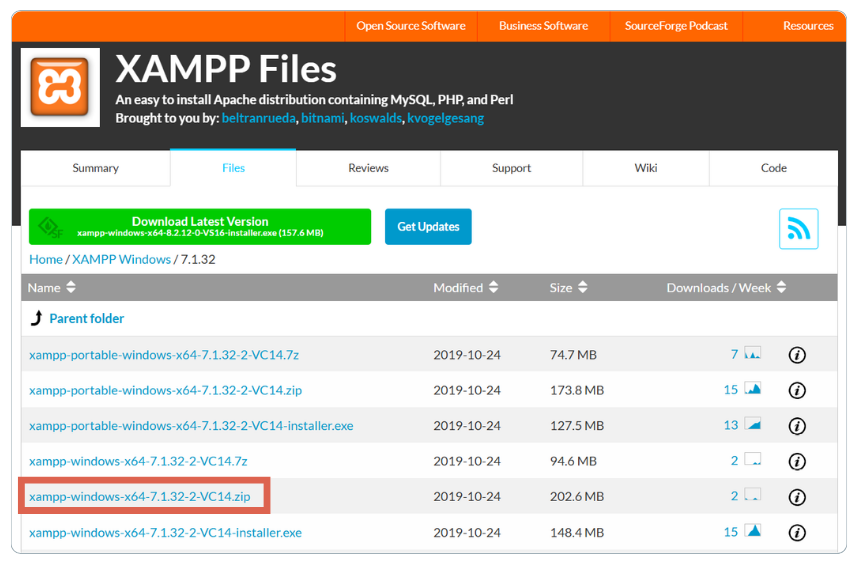Go to Home breadcrumb link

click(x=46, y=259)
